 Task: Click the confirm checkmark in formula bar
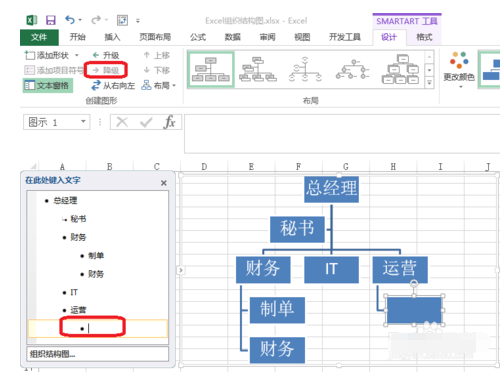pos(146,122)
